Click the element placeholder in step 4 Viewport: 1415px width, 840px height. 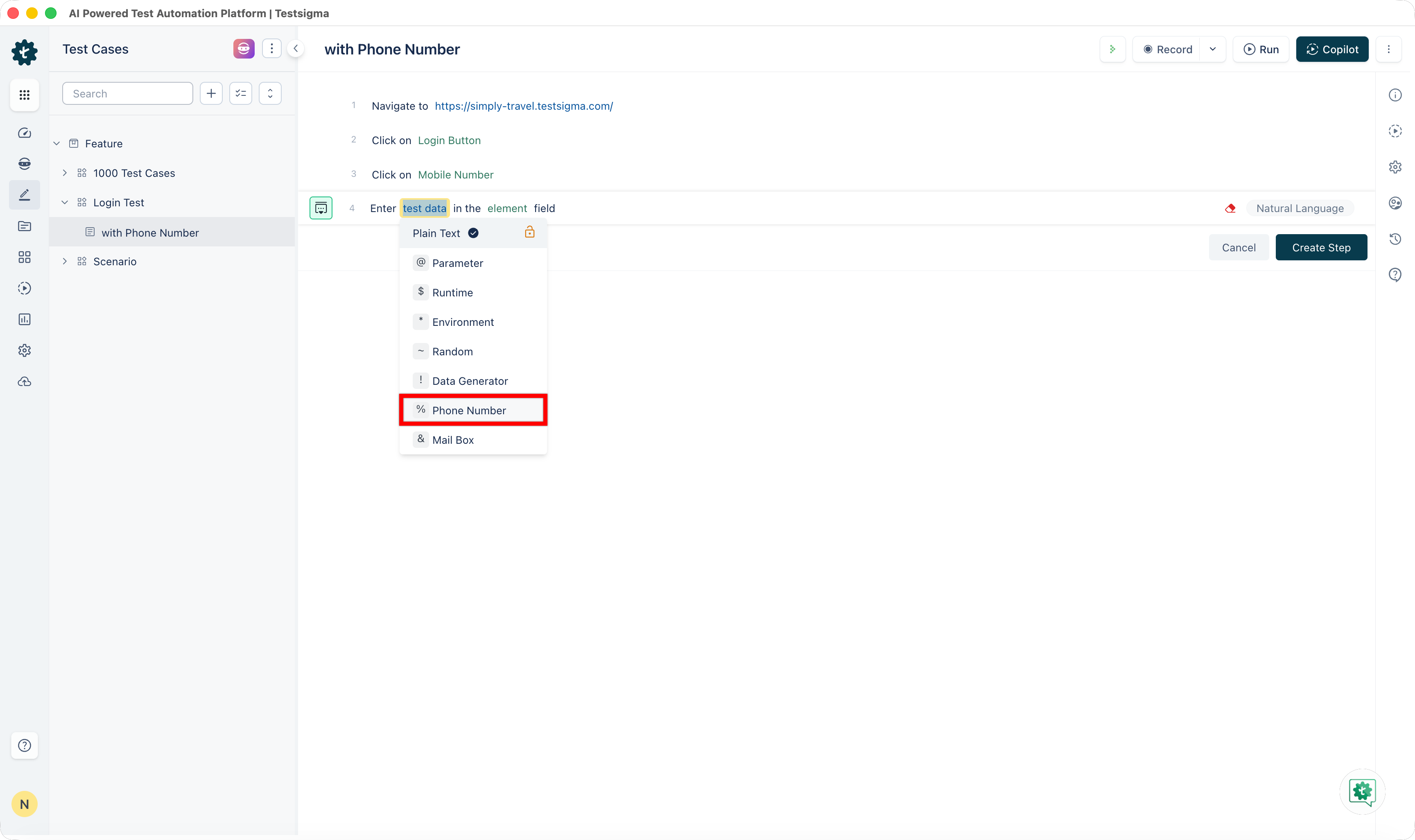click(x=507, y=208)
